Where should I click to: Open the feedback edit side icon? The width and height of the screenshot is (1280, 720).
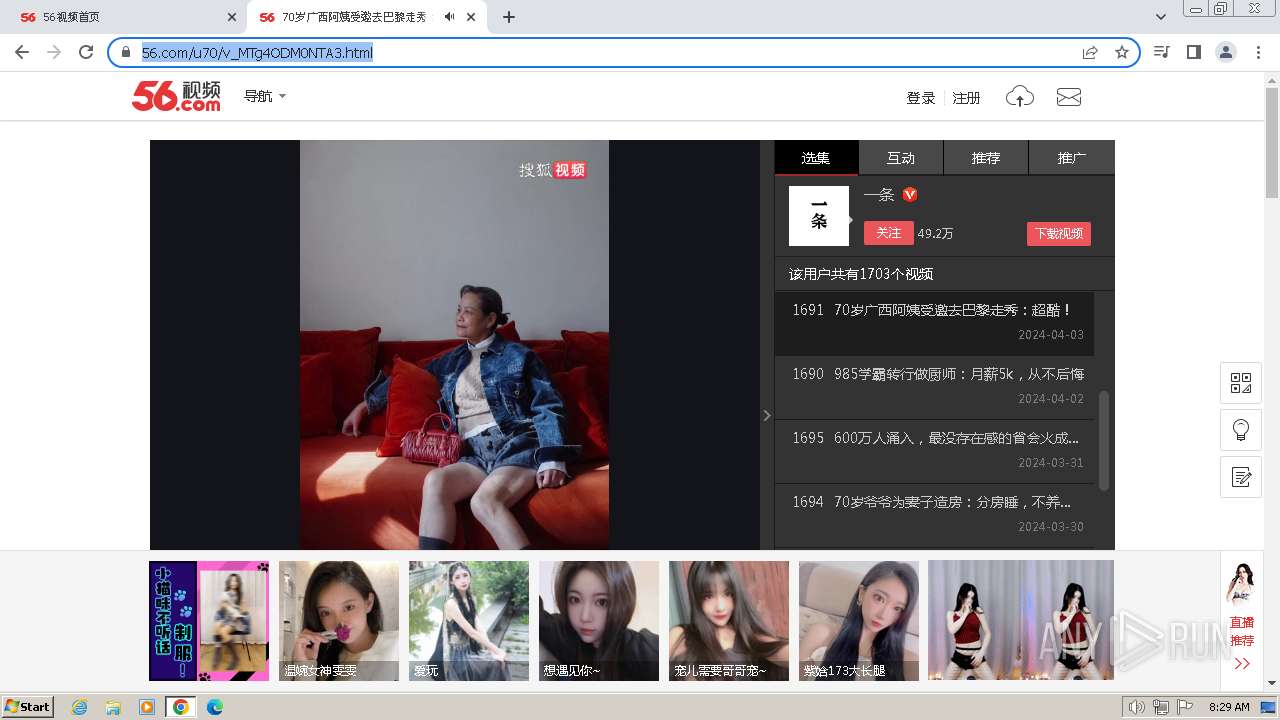point(1241,477)
